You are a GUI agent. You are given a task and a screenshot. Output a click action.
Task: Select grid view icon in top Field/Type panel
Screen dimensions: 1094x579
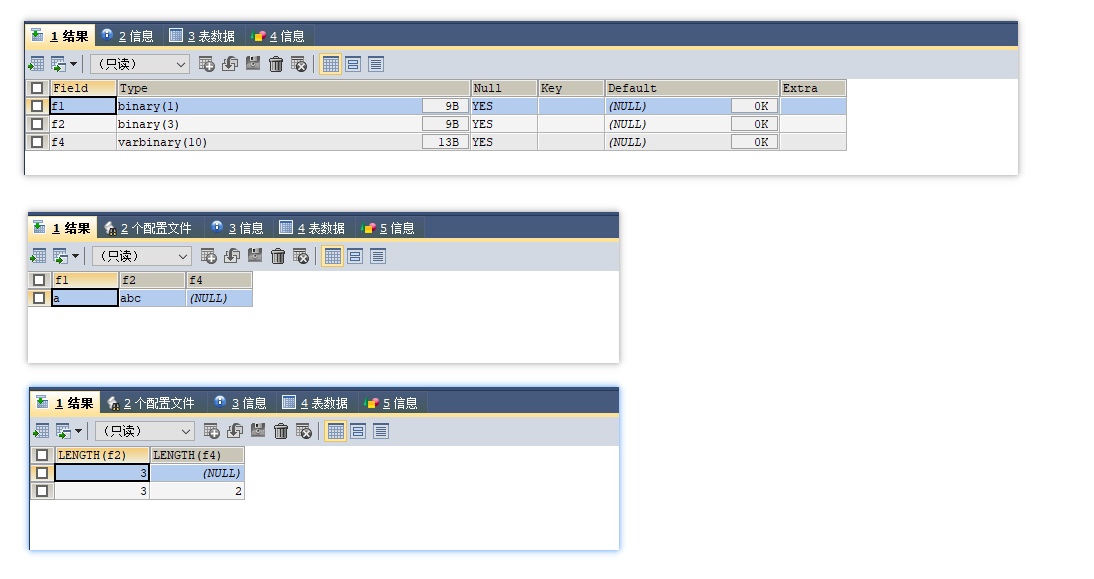coord(331,64)
